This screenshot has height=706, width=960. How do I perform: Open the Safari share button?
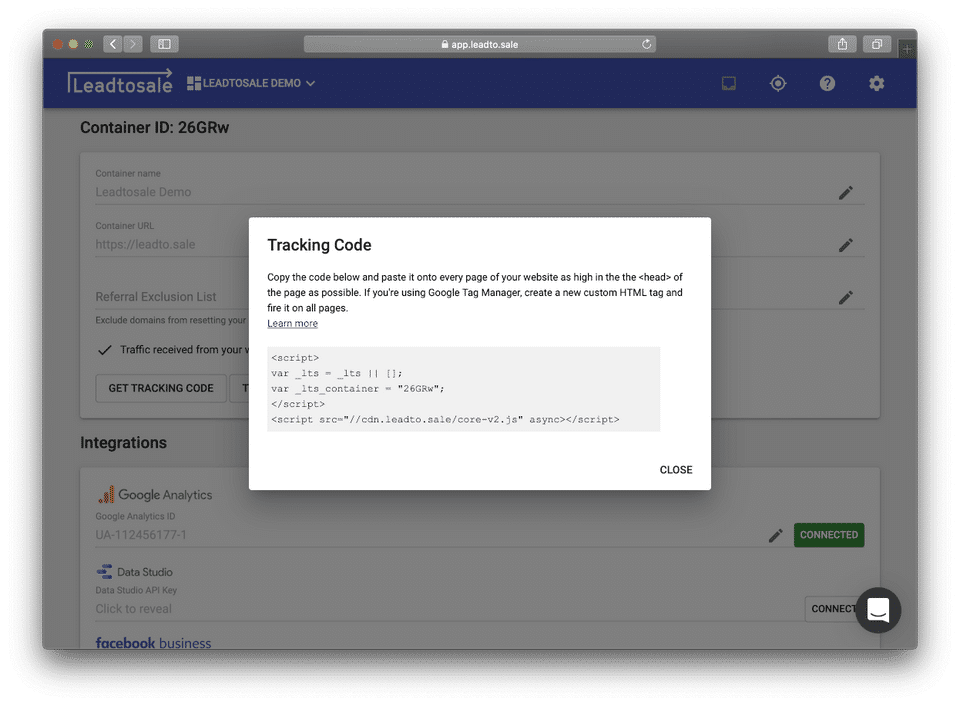coord(842,44)
